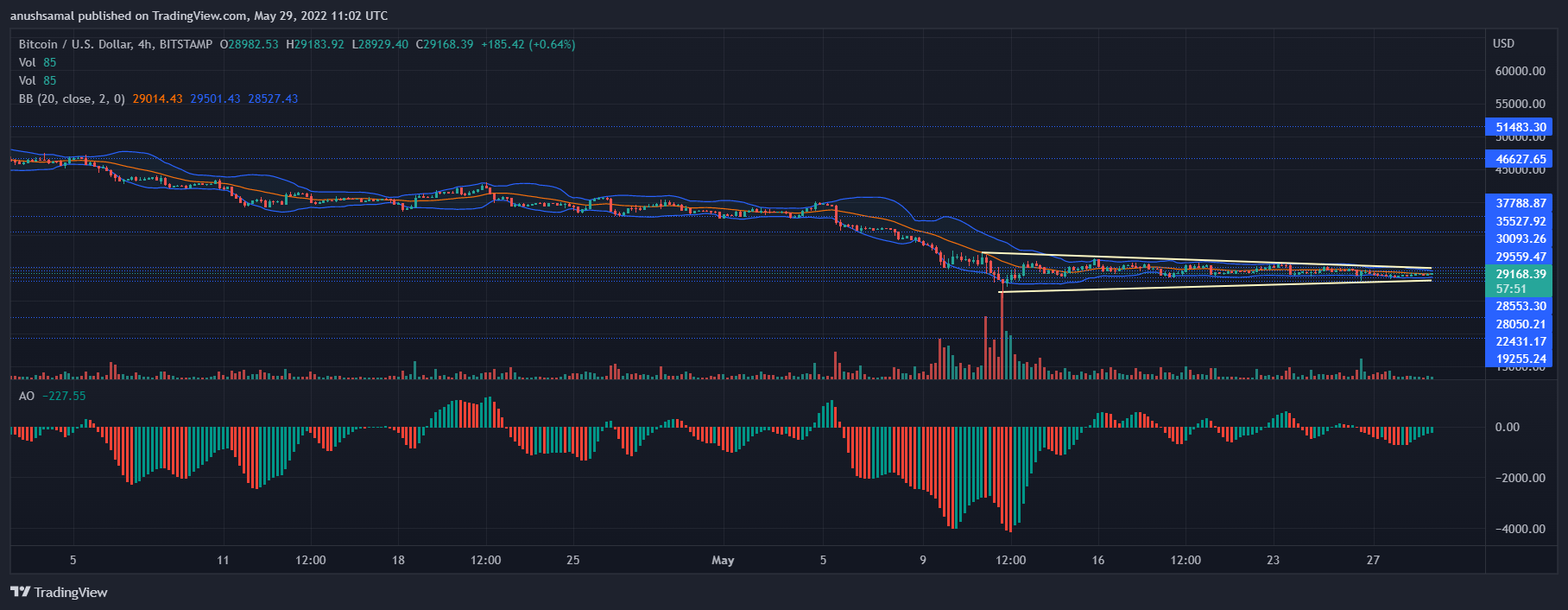The height and width of the screenshot is (610, 1568).
Task: Click the 55000.00 price axis label
Action: (1521, 104)
